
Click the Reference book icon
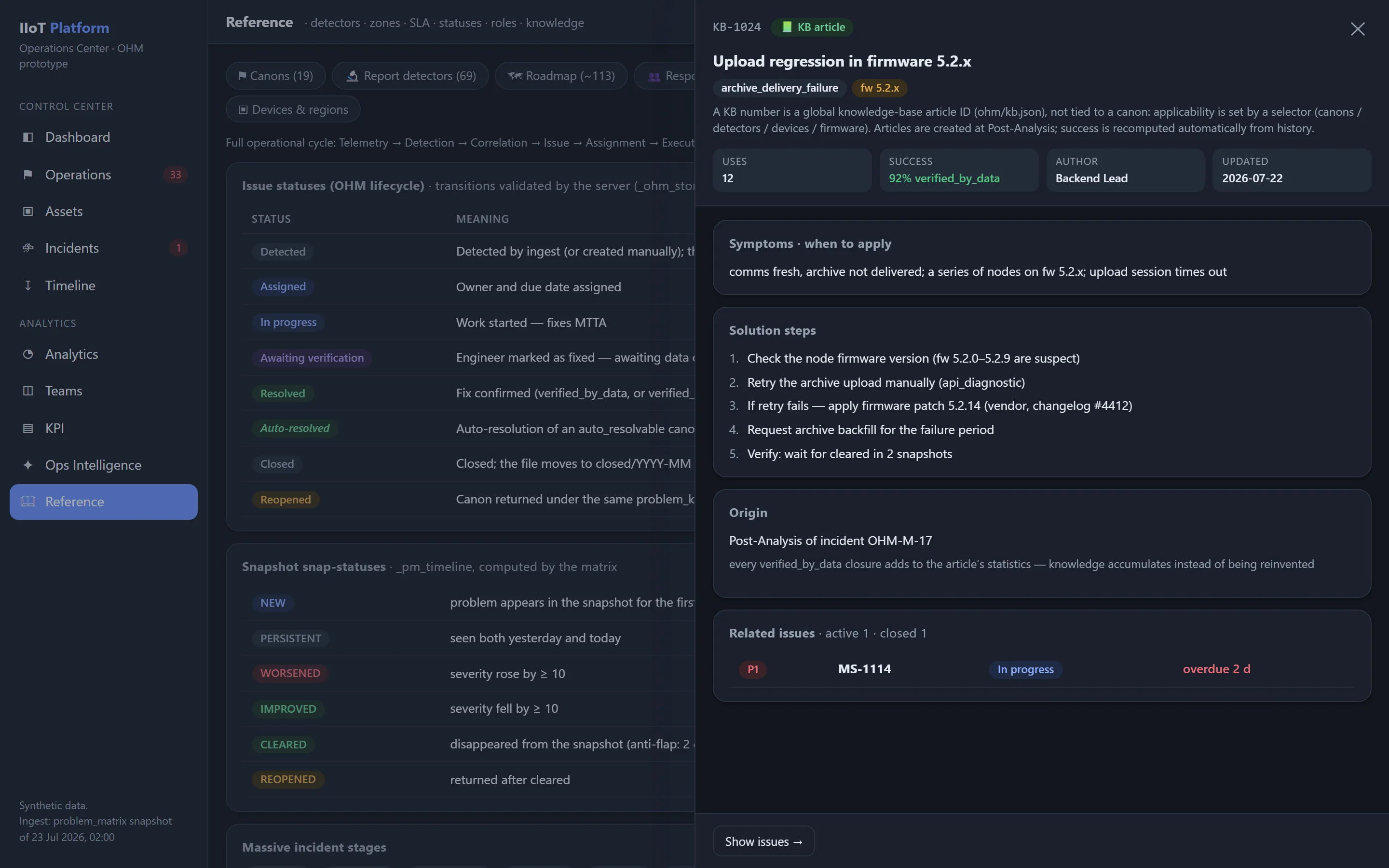pos(27,502)
